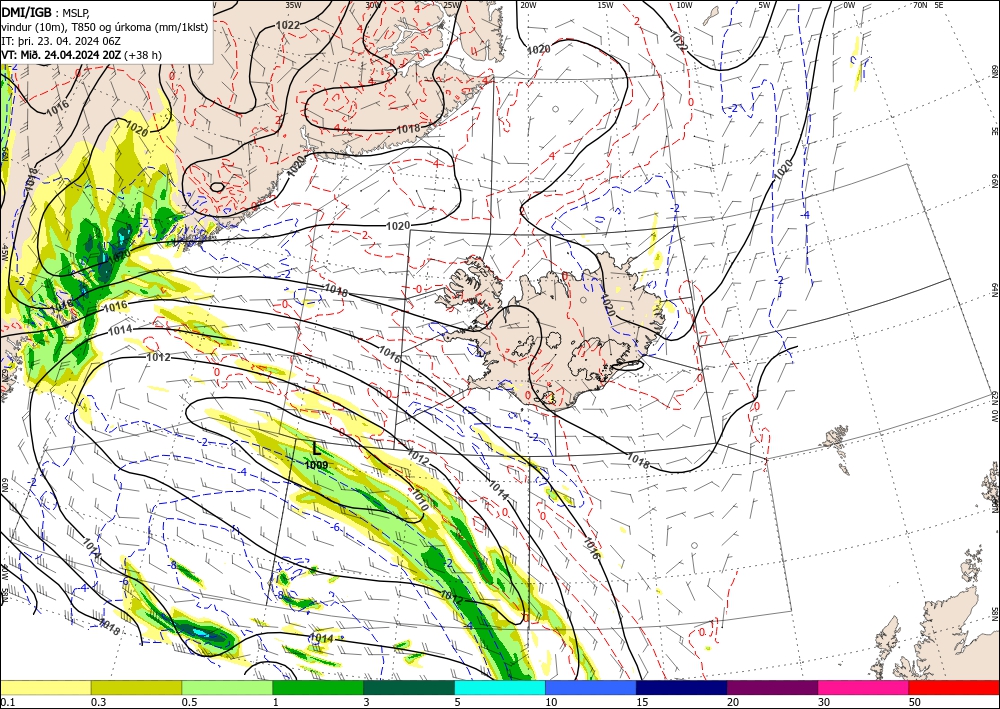Click the yellow 0.1 precipitation legend swatch
This screenshot has width=1000, height=709.
45,687
